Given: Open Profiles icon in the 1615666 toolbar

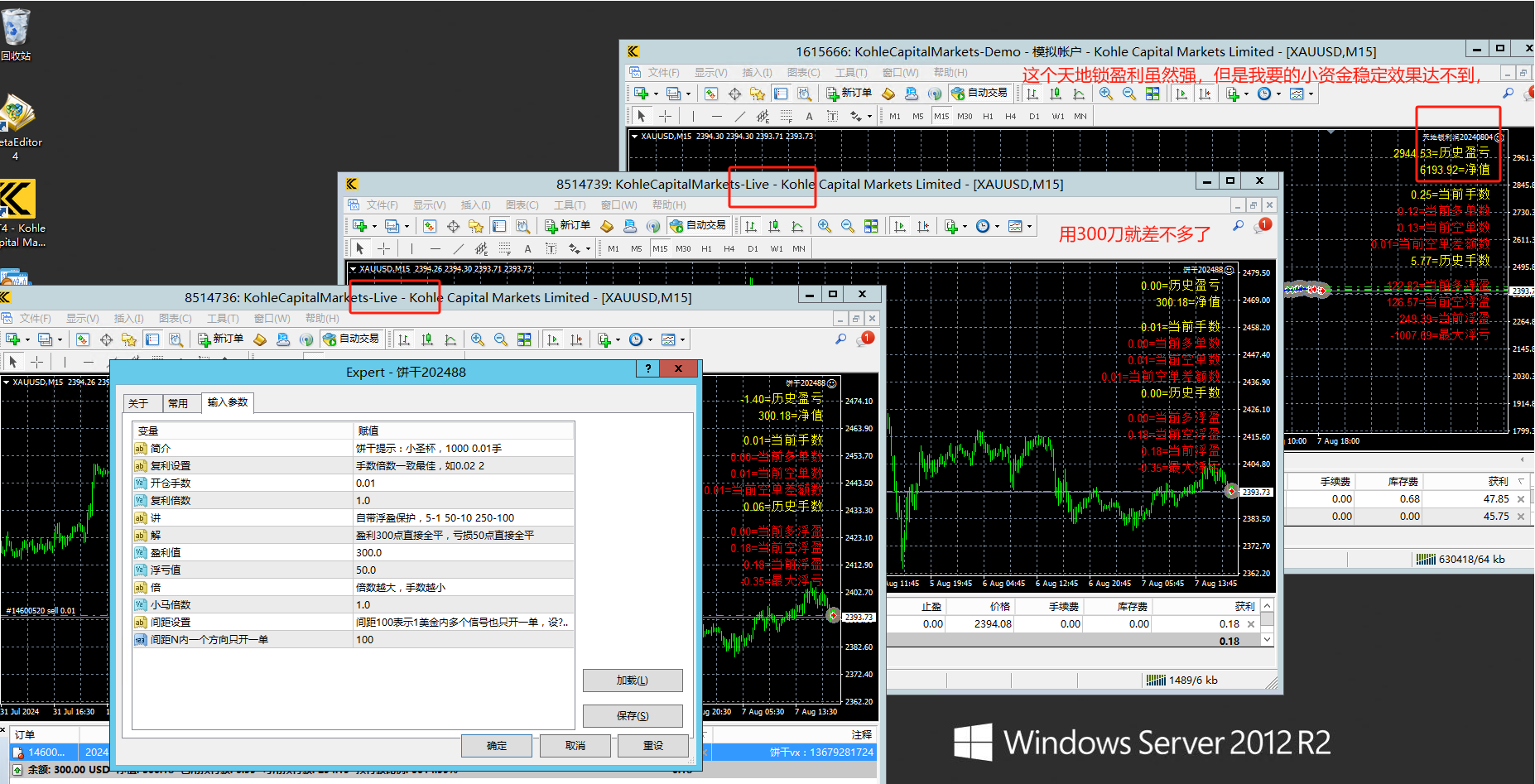Looking at the screenshot, I should click(674, 94).
